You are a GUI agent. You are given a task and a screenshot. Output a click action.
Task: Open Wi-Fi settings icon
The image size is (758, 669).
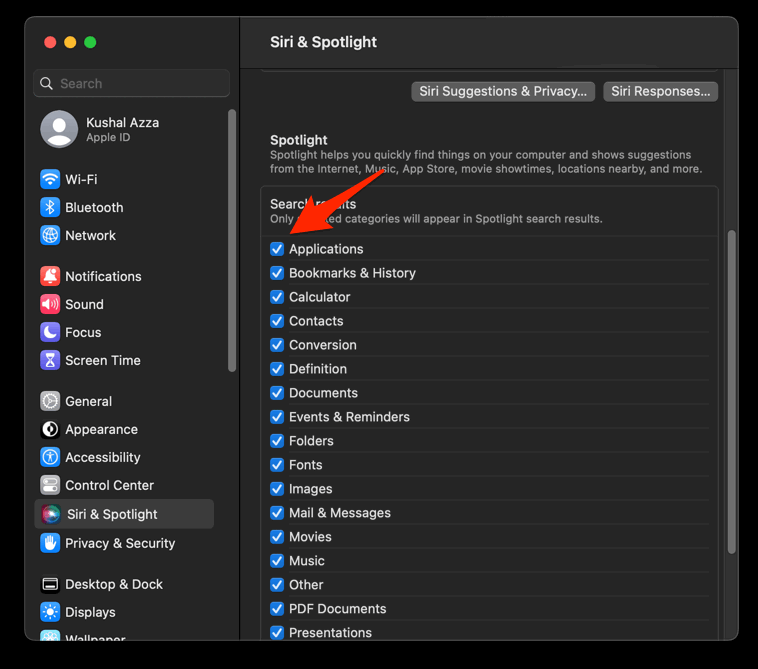click(50, 179)
